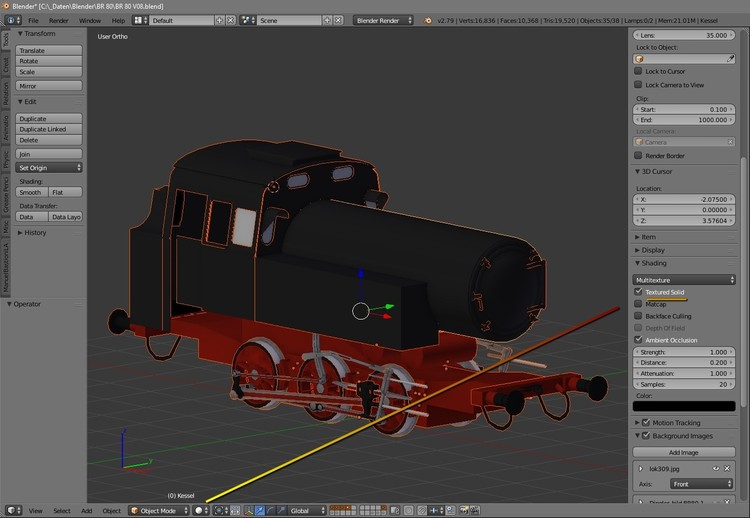Click the Mirror button
The width and height of the screenshot is (750, 518).
click(49, 86)
